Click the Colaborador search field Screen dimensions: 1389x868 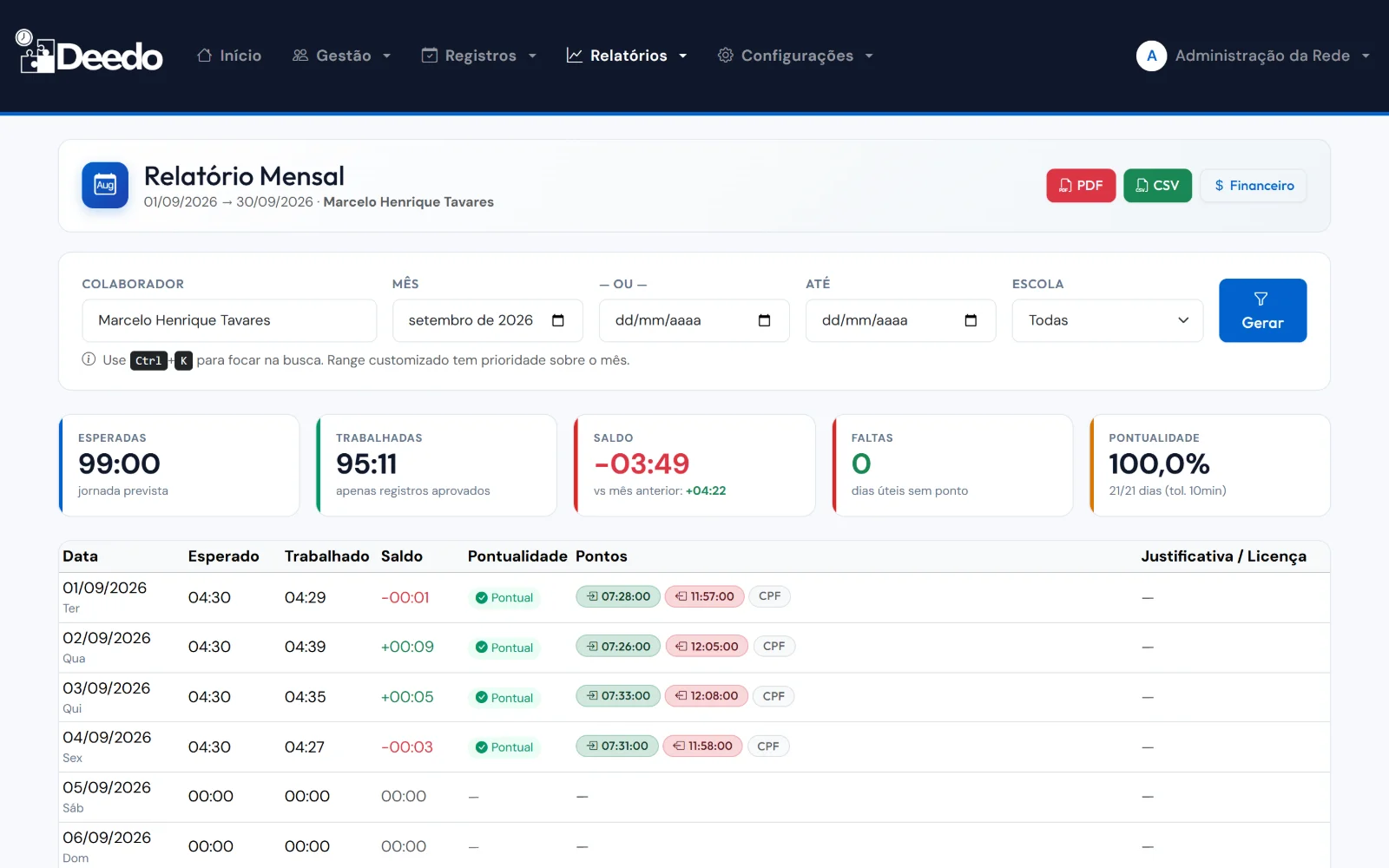pyautogui.click(x=229, y=320)
